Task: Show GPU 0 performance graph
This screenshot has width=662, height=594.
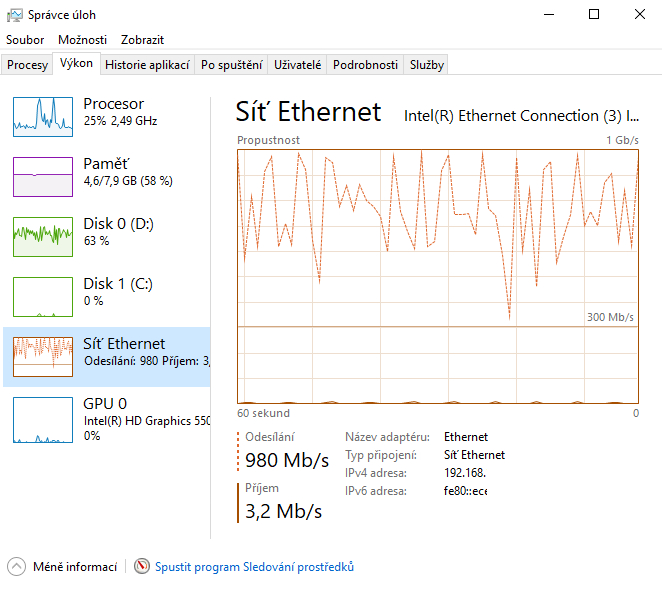Action: coord(43,420)
